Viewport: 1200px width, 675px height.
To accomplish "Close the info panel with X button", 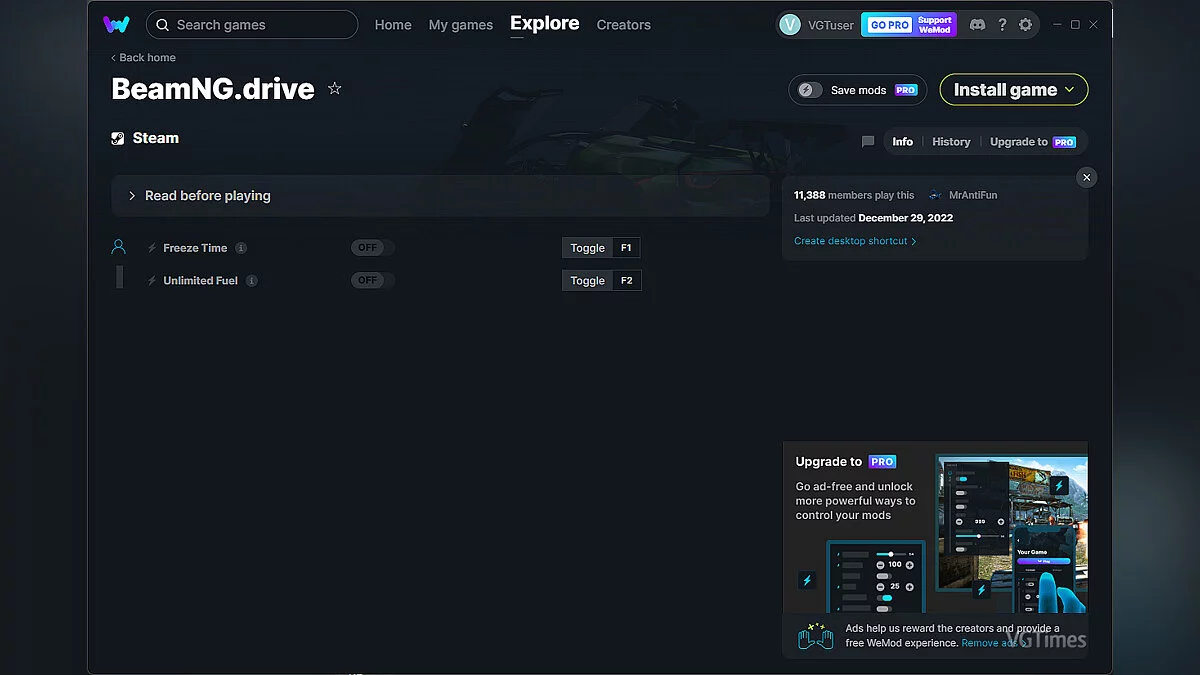I will pos(1087,177).
